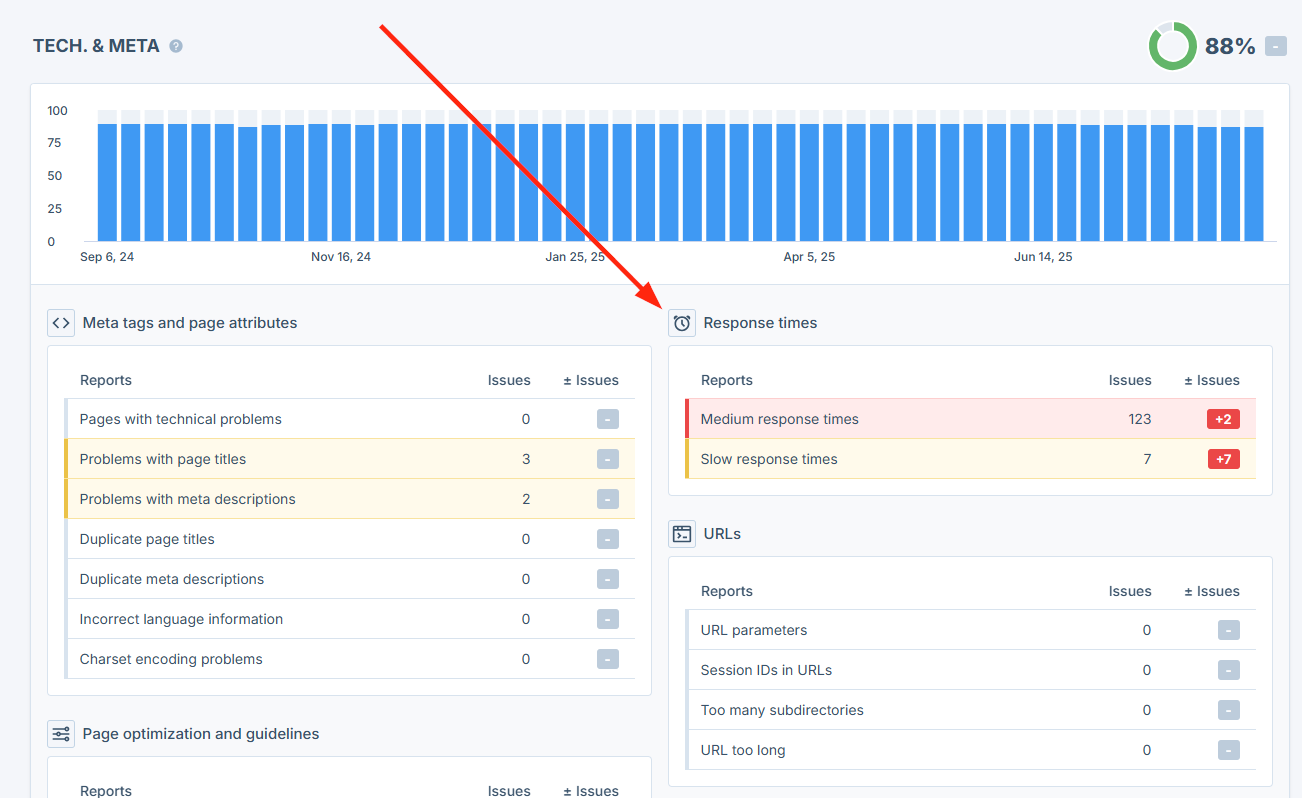Open the Session IDs in URLs report
Viewport: 1302px width, 798px height.
point(766,670)
